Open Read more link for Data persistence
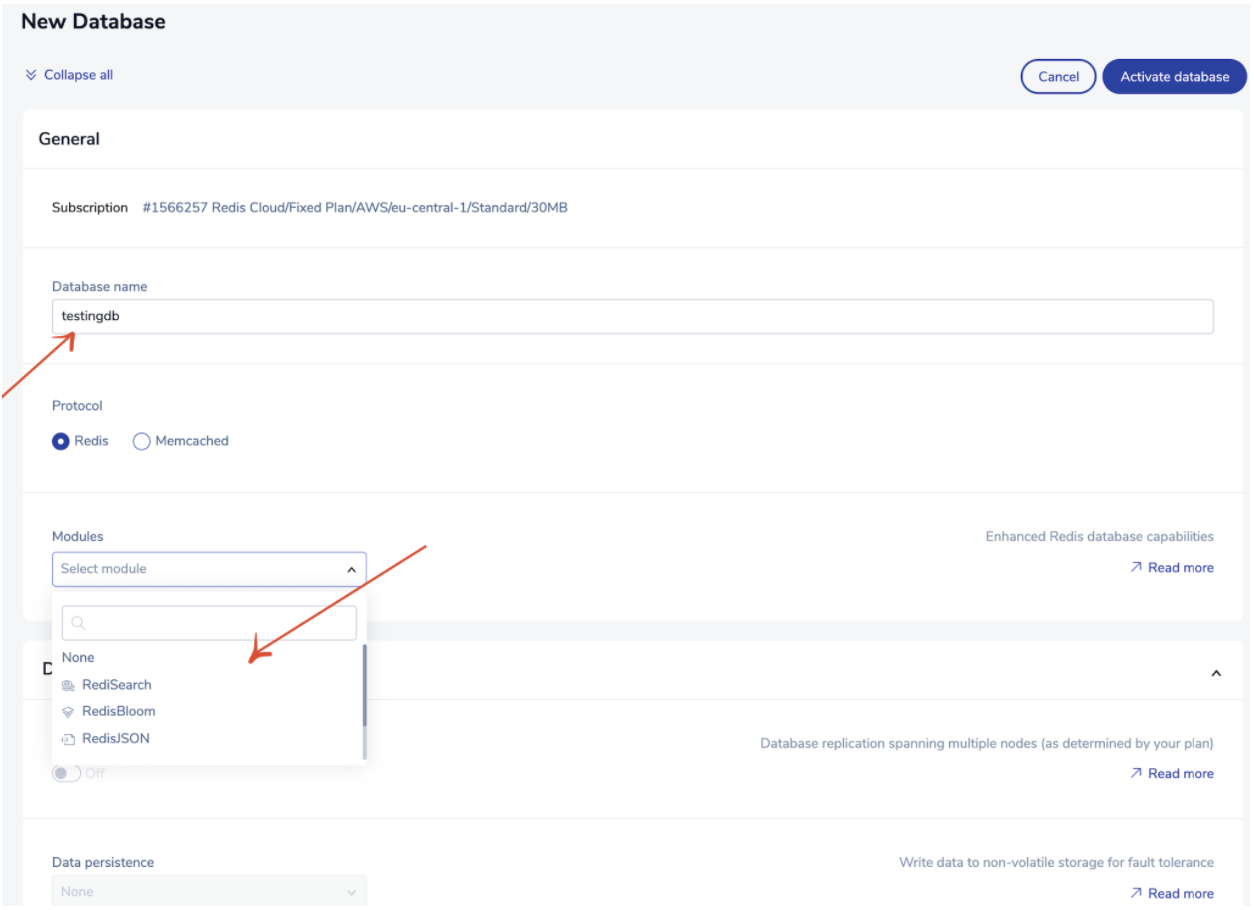Screen dimensions: 1254x910 tap(1180, 893)
